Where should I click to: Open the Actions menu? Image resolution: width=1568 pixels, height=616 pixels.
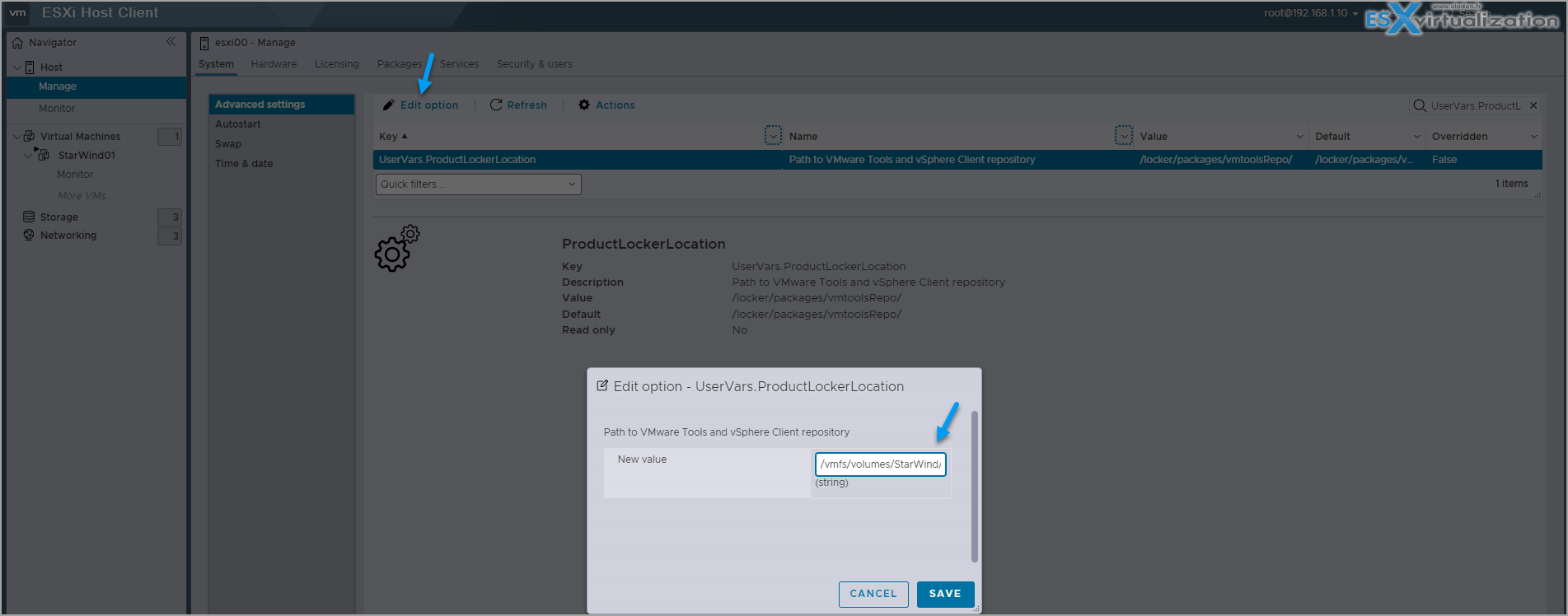click(x=606, y=105)
